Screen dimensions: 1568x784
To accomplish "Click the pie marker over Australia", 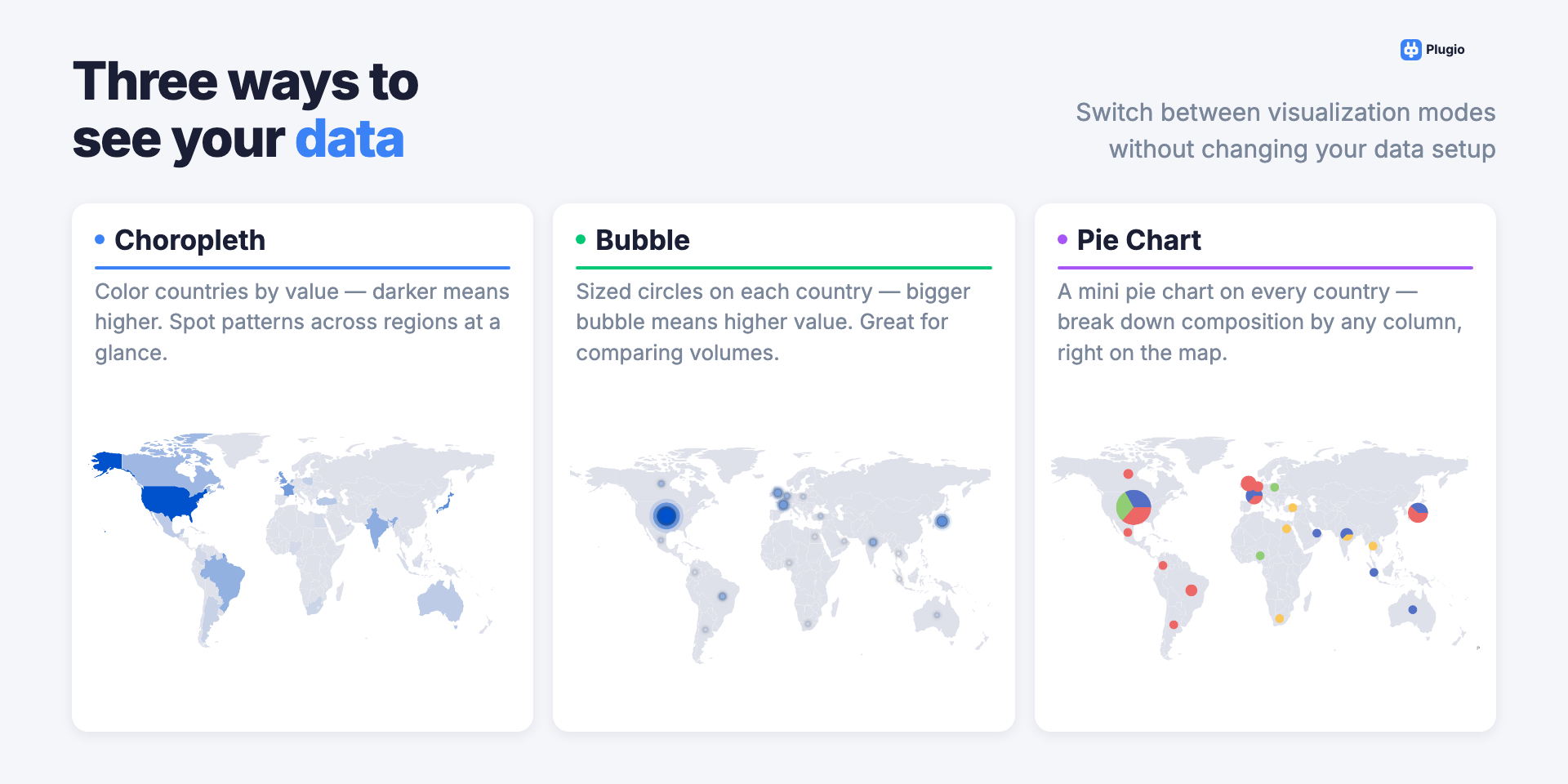I will (x=1412, y=610).
